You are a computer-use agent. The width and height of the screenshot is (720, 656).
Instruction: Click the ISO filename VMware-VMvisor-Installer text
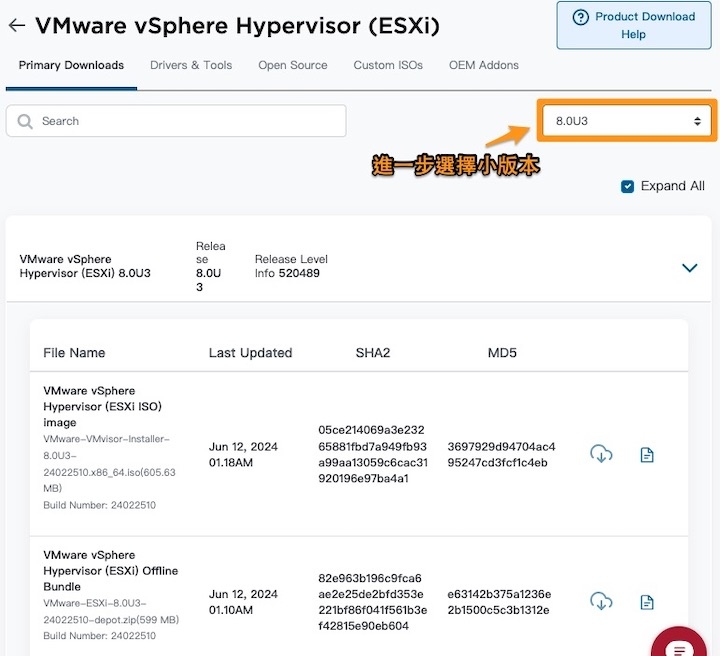click(x=109, y=463)
